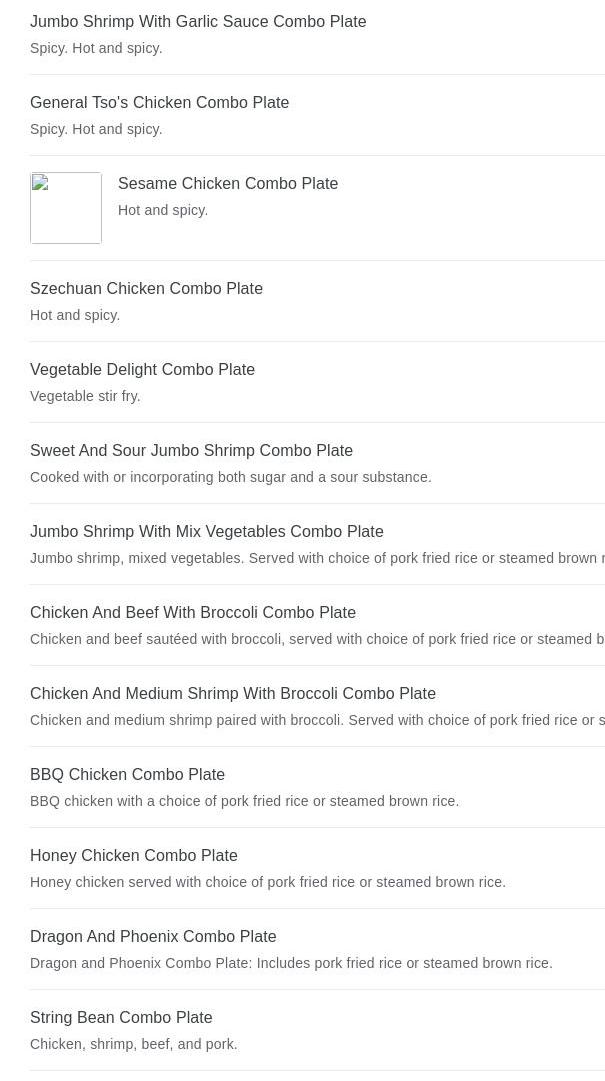Screen dimensions: 605x1081
Task: Open Jumbo Shrimp With Garlic Sauce Combo Plate
Action: click(x=198, y=21)
